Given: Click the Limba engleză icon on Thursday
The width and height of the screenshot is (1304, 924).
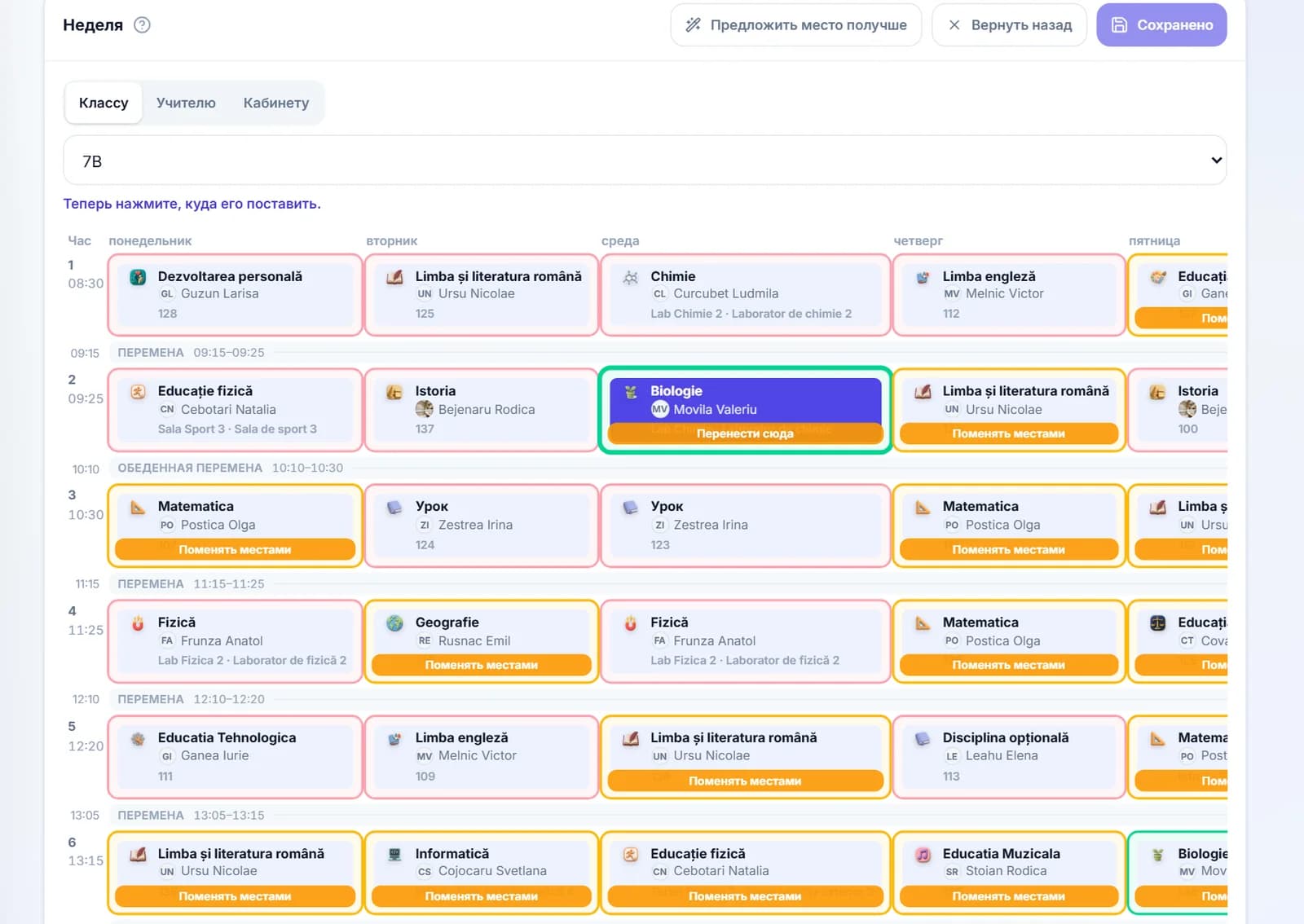Looking at the screenshot, I should 923,277.
